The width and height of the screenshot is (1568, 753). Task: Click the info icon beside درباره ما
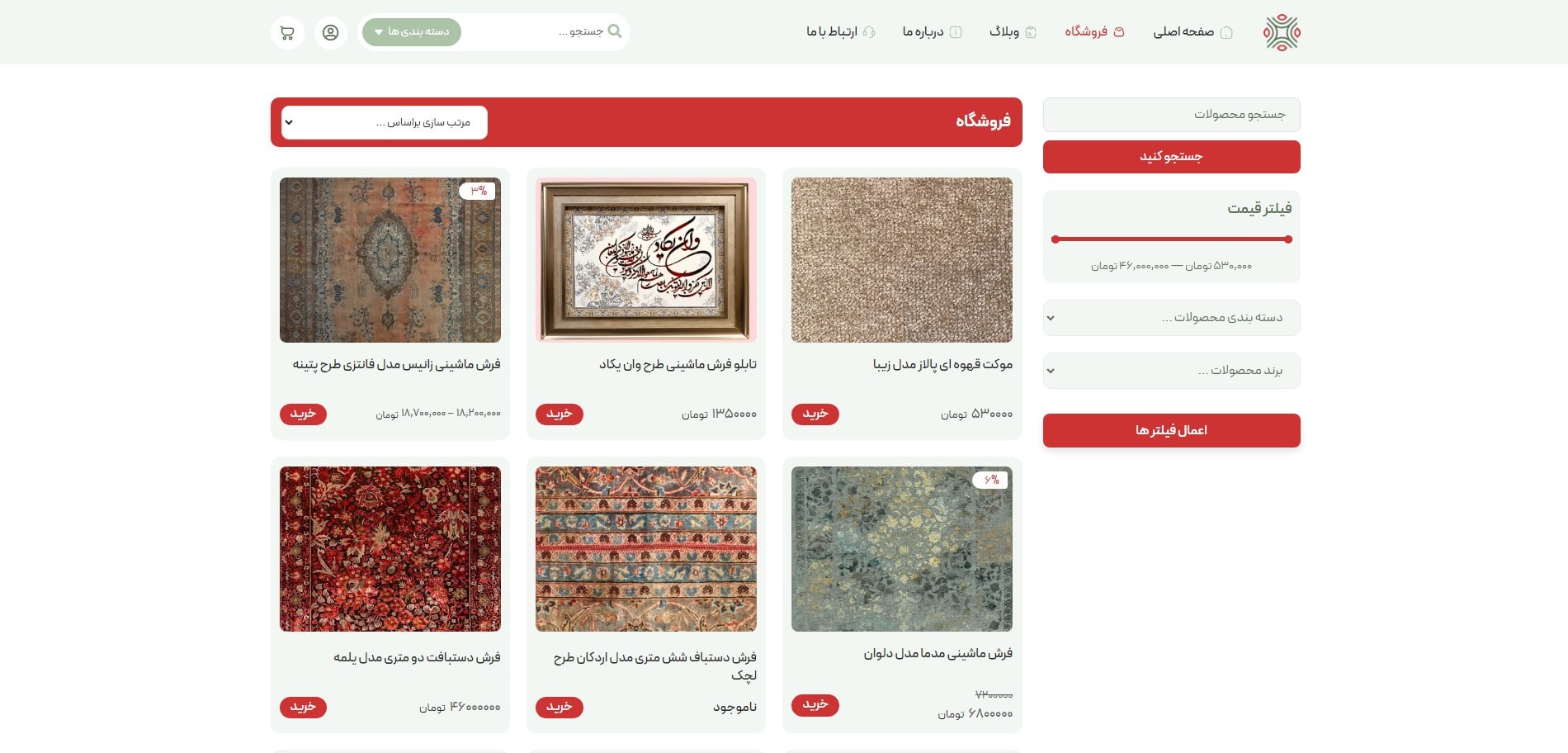point(956,32)
